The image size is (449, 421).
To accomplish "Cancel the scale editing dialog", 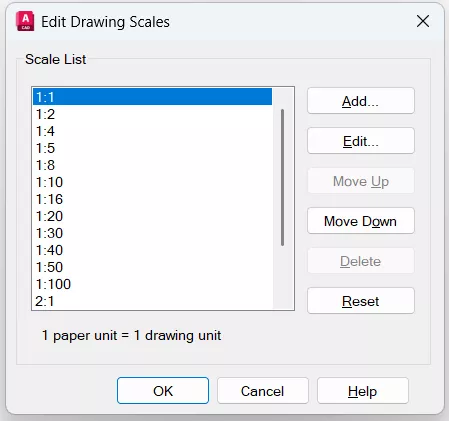I will (x=263, y=391).
